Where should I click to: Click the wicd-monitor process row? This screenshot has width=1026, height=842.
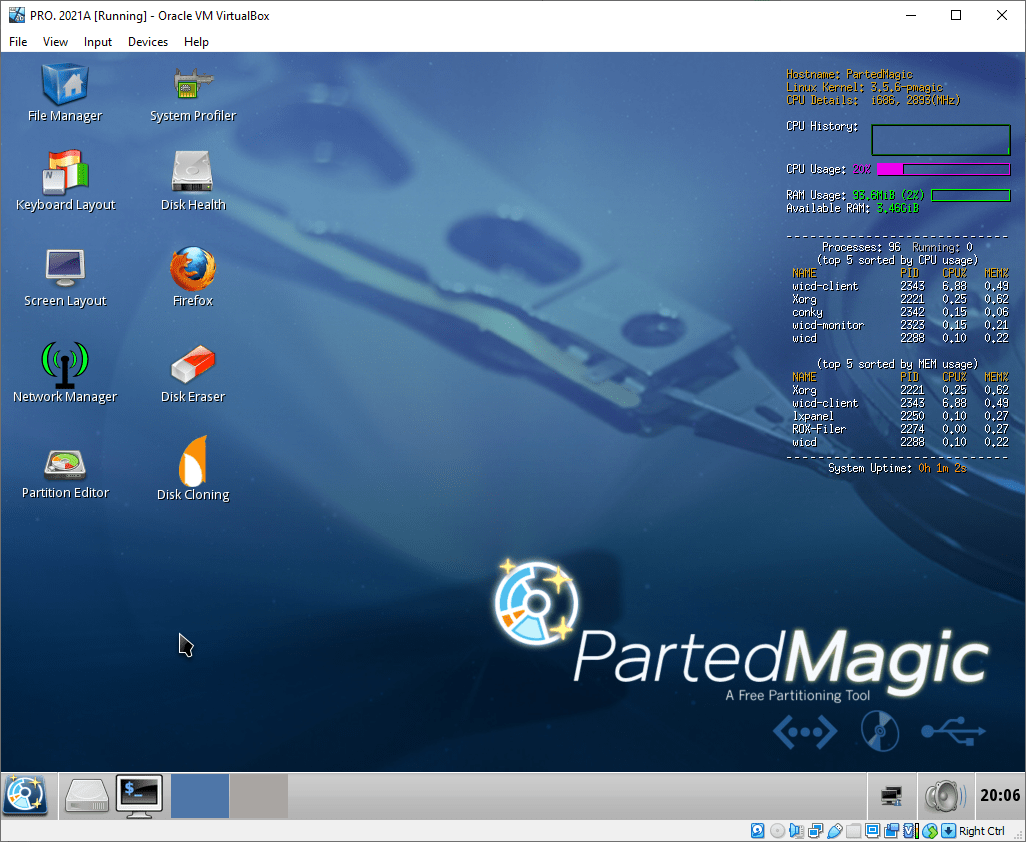pos(900,325)
